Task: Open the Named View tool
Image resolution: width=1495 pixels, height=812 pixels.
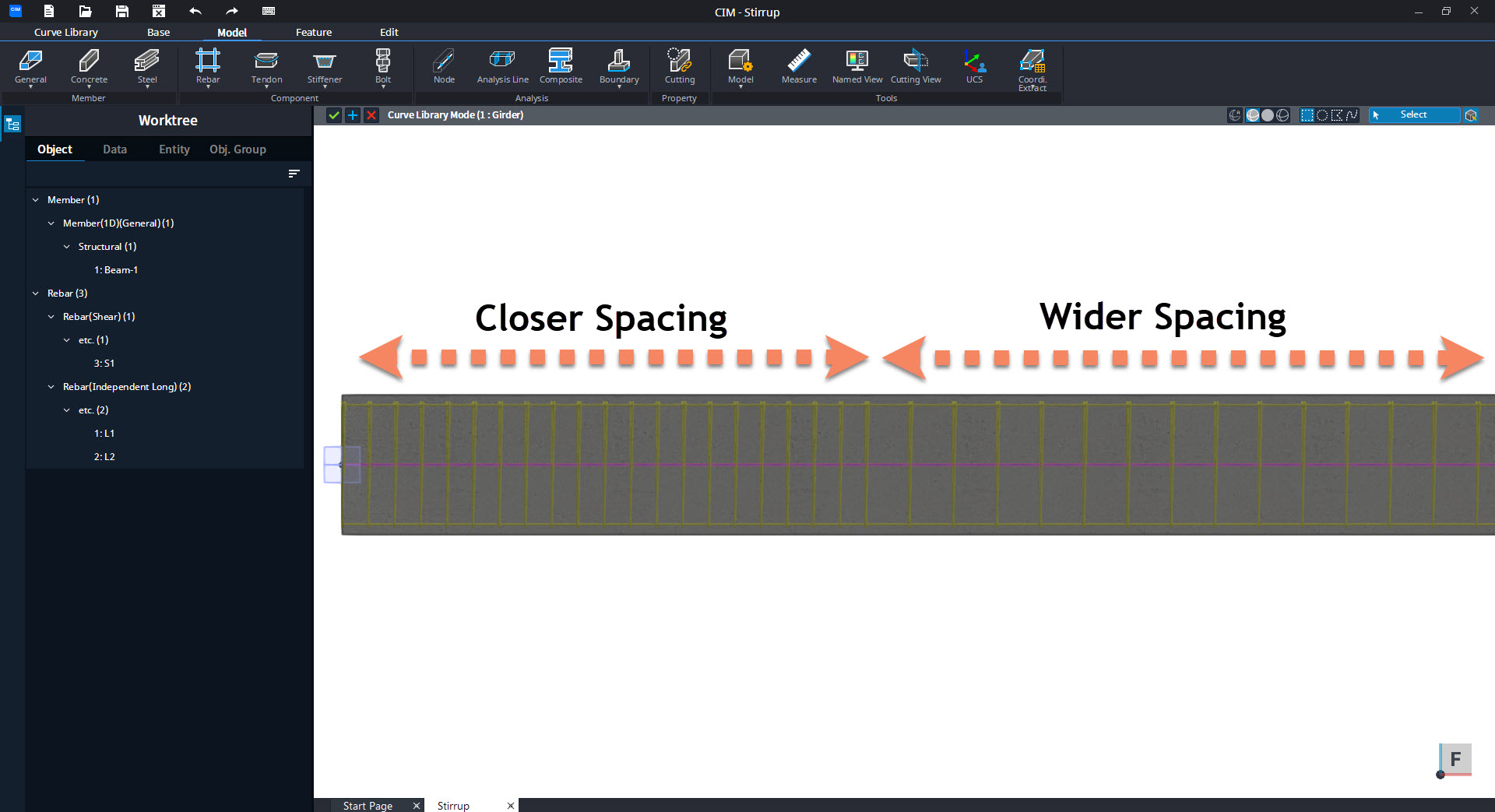Action: [857, 67]
